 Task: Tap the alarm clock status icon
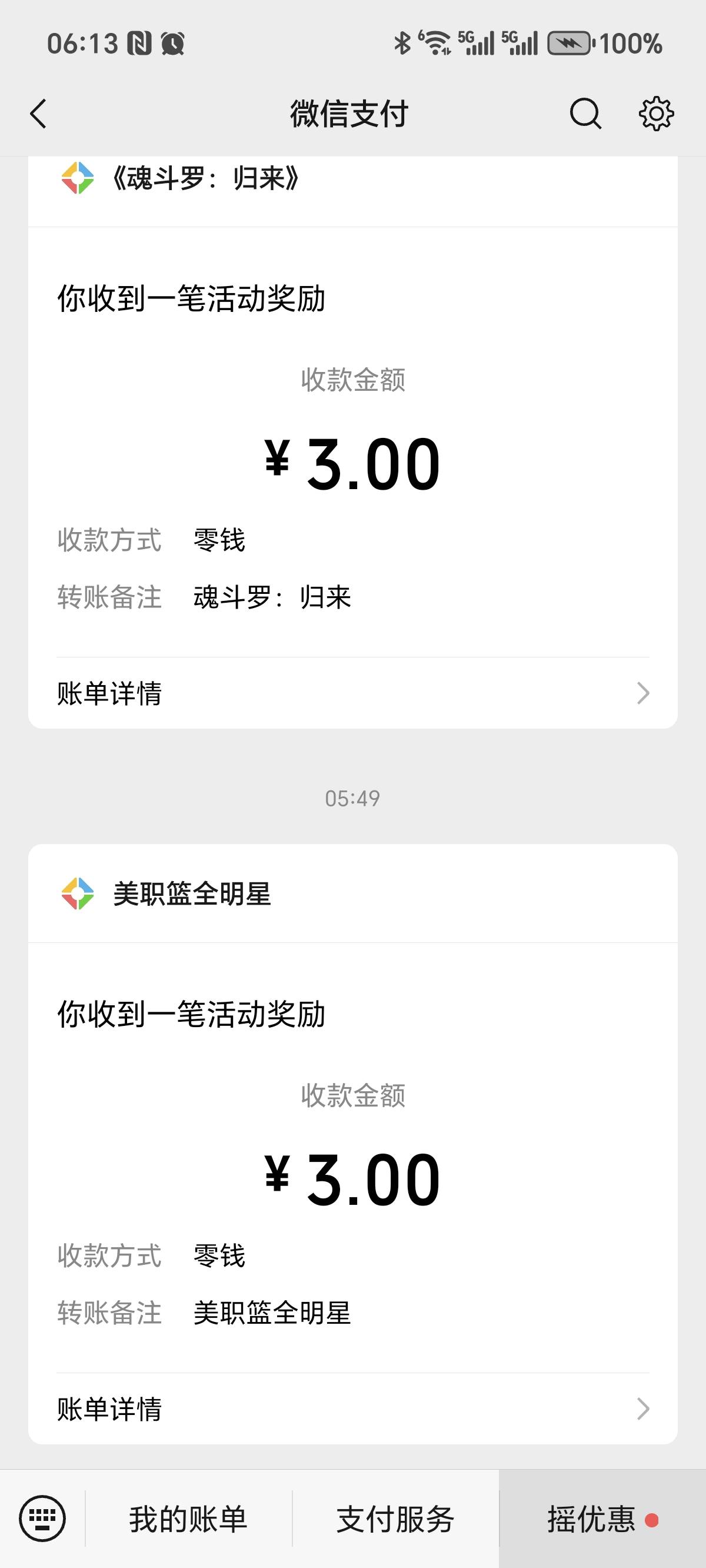click(173, 44)
